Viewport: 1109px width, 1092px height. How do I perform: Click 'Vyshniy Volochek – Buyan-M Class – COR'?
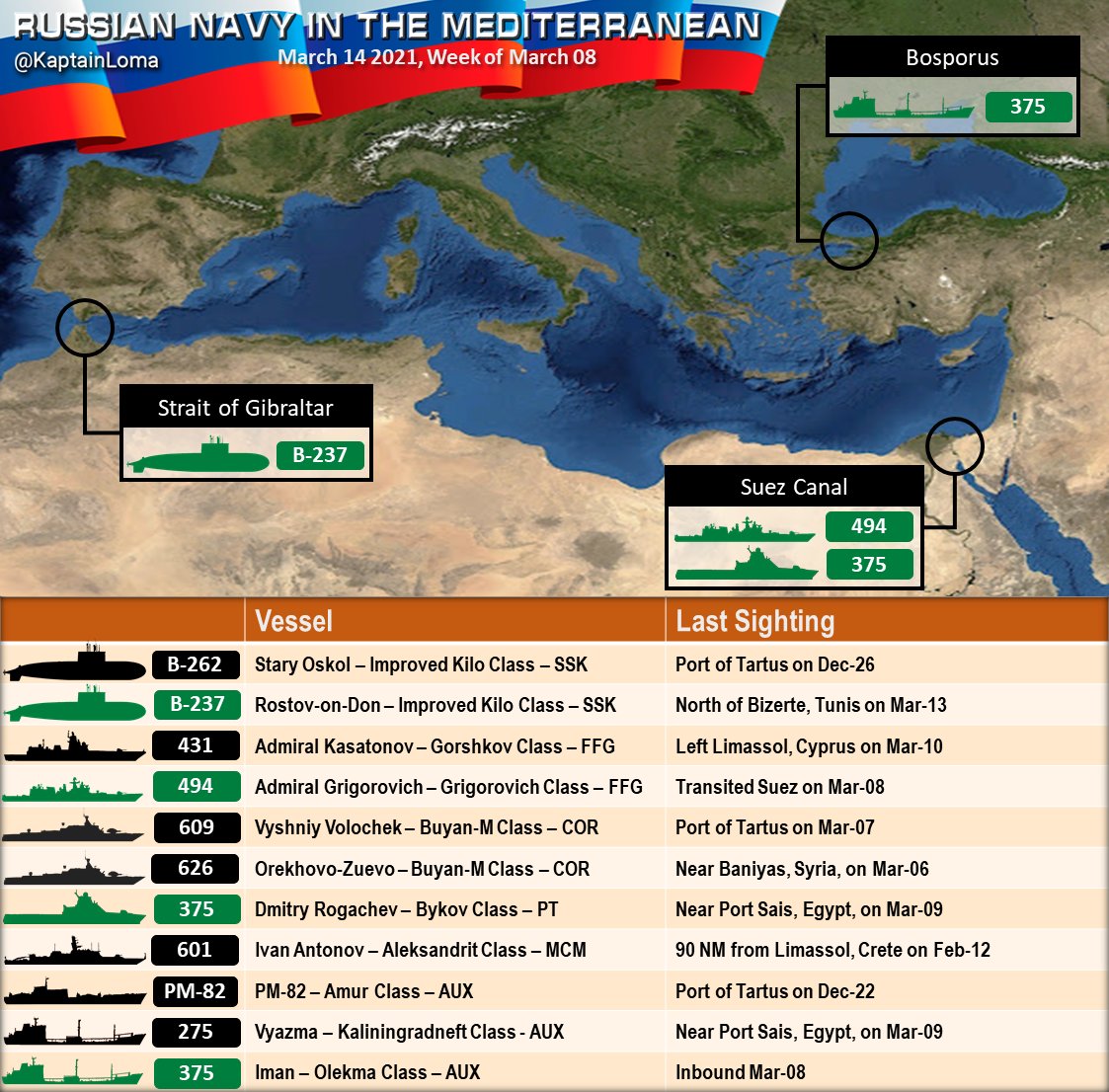click(x=427, y=827)
